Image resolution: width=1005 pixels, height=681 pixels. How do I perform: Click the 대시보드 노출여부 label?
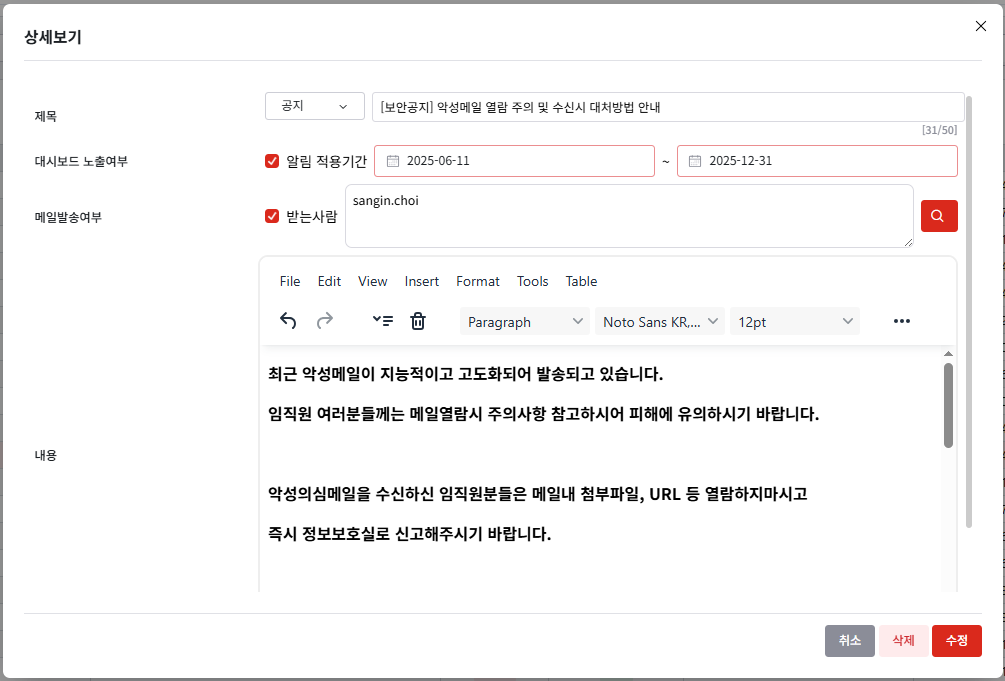pos(81,161)
